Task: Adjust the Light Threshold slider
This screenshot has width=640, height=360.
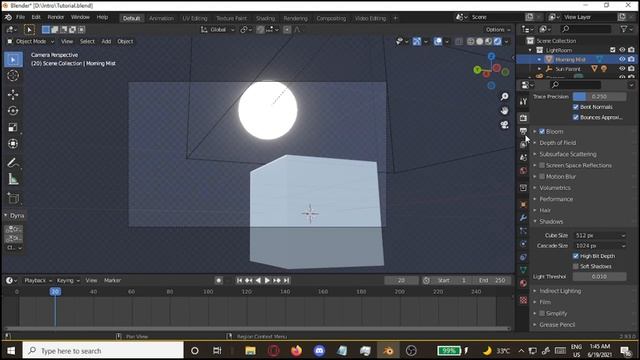Action: click(600, 277)
